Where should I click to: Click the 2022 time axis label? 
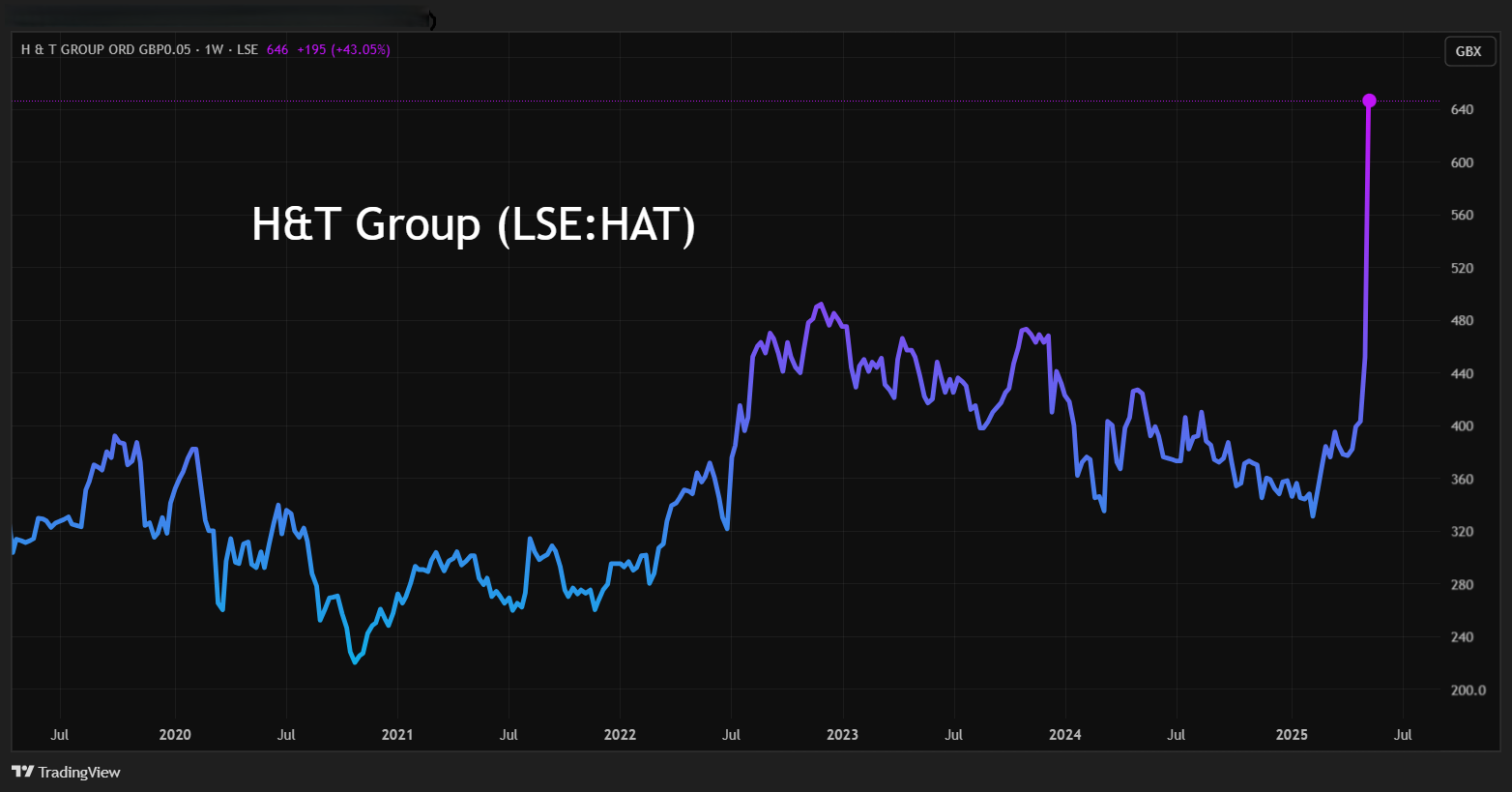click(x=620, y=734)
